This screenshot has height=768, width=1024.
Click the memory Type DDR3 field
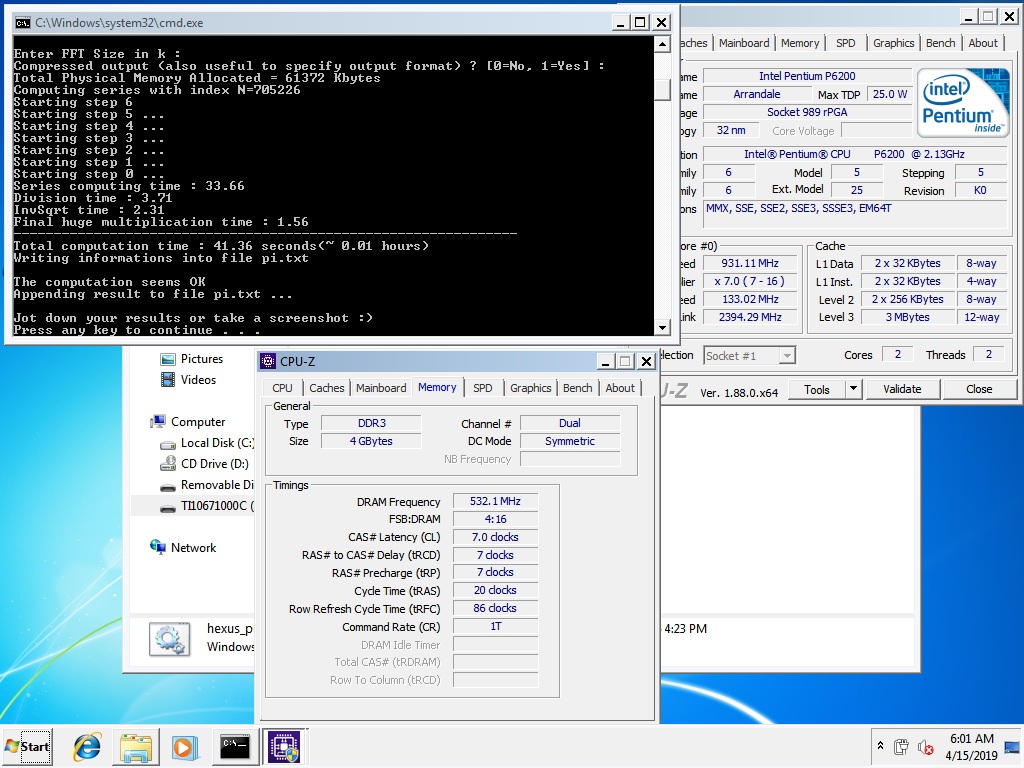[371, 423]
